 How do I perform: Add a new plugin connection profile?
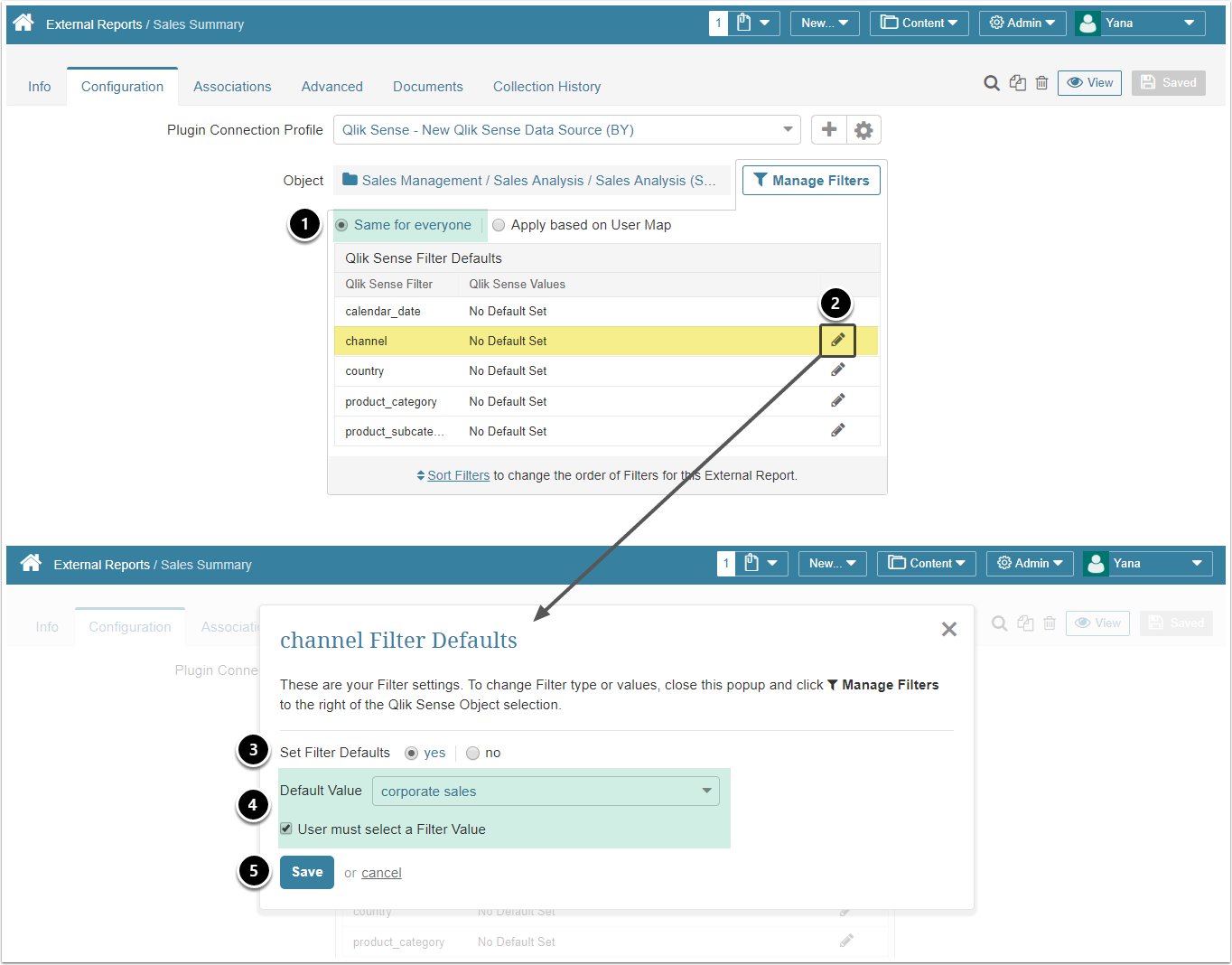[828, 130]
